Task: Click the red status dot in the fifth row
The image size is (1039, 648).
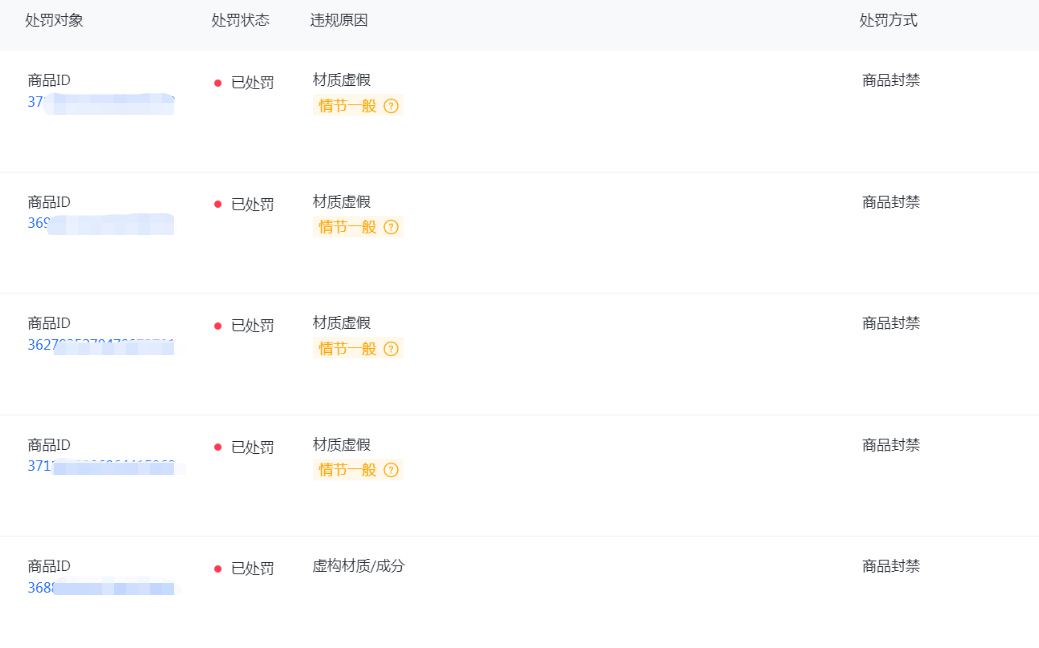Action: click(218, 568)
